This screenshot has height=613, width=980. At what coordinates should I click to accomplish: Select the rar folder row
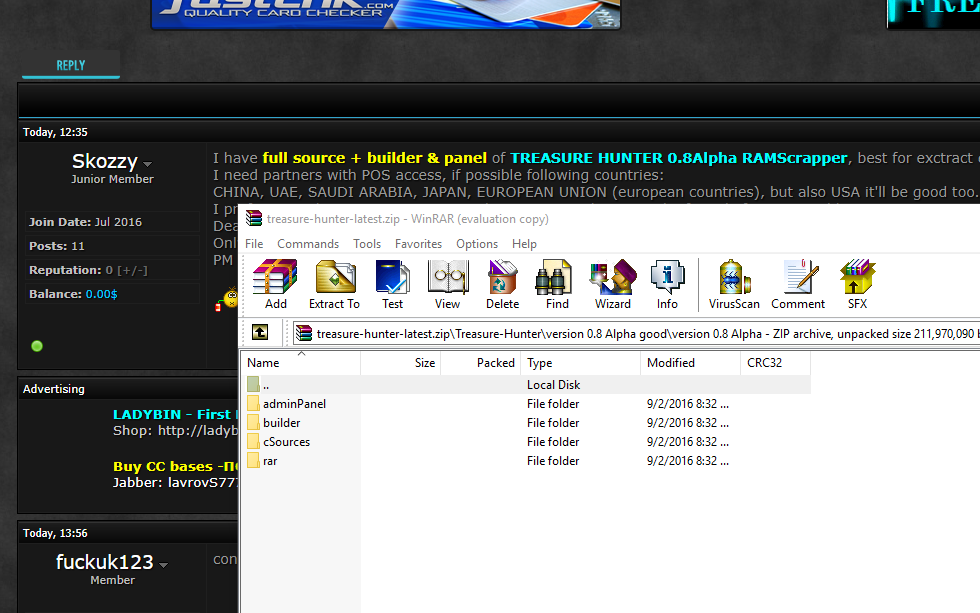[x=526, y=461]
